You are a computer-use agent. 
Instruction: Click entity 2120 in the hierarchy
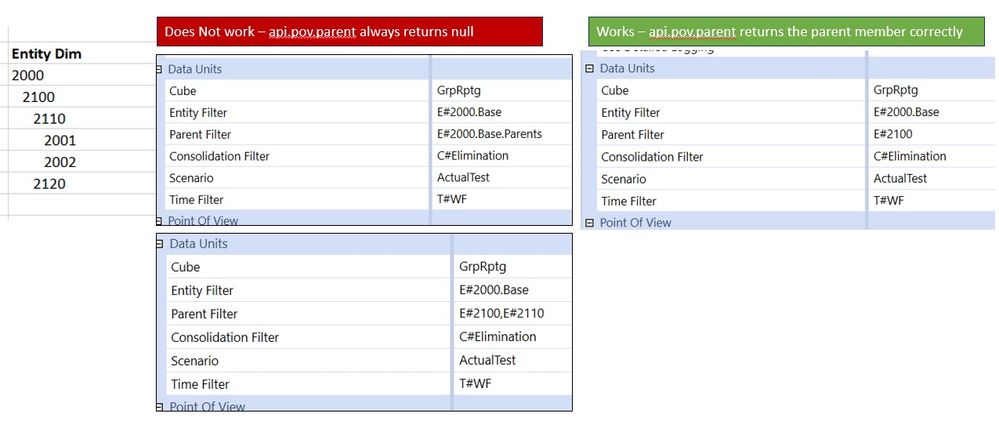(x=49, y=184)
